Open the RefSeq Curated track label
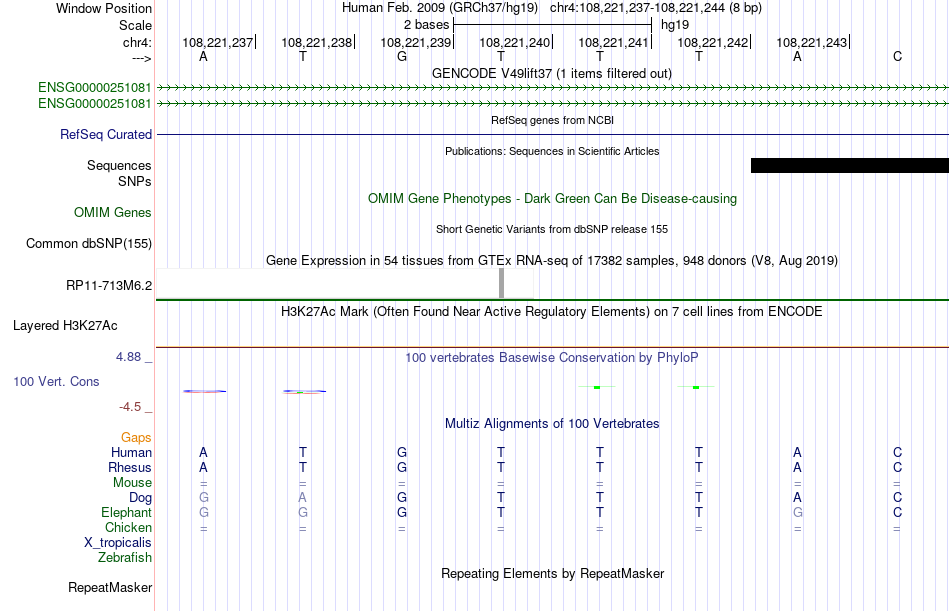The height and width of the screenshot is (611, 950). (106, 135)
